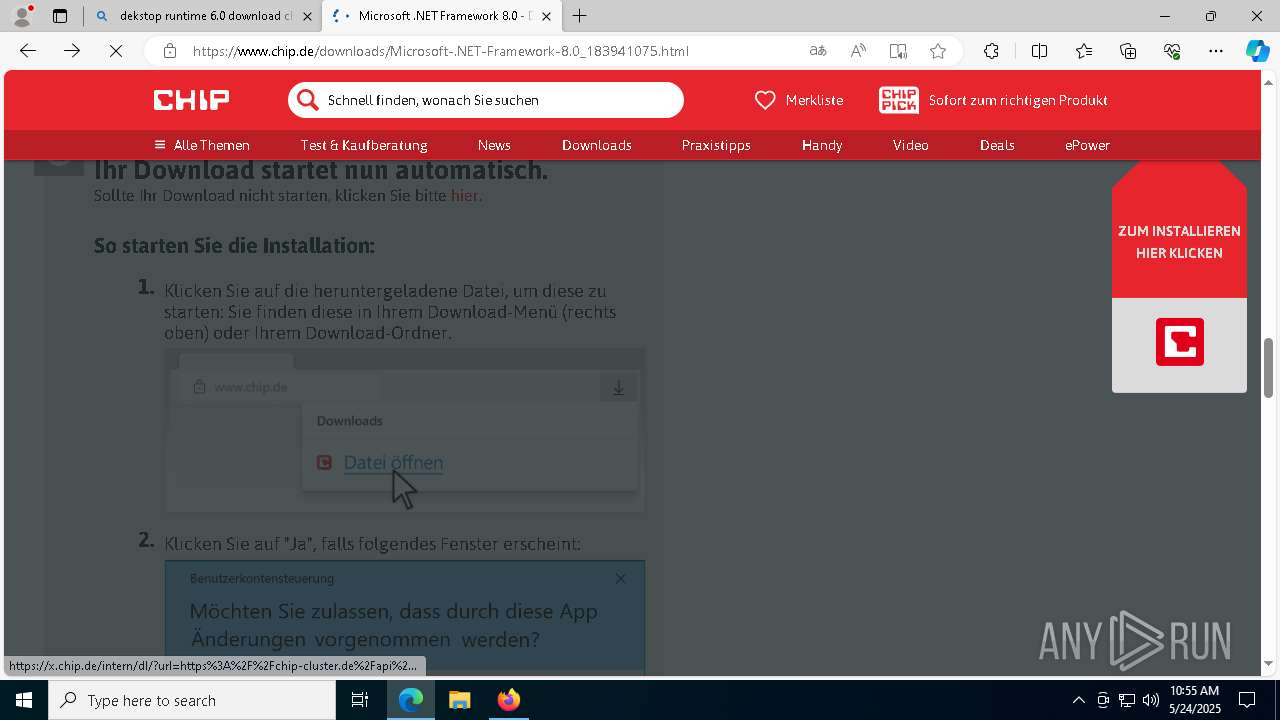The image size is (1280, 720).
Task: Open the tab actions menu icon
Action: point(60,16)
